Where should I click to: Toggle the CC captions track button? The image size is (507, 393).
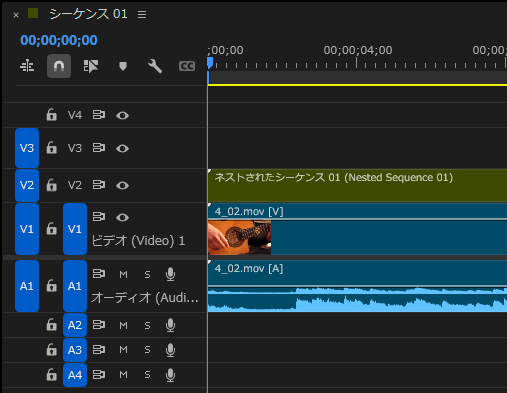pos(187,66)
